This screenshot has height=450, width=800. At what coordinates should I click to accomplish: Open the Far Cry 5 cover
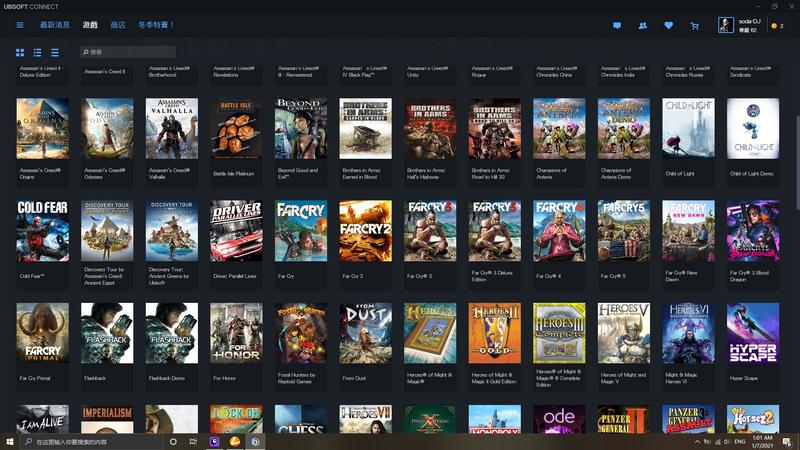pos(624,231)
